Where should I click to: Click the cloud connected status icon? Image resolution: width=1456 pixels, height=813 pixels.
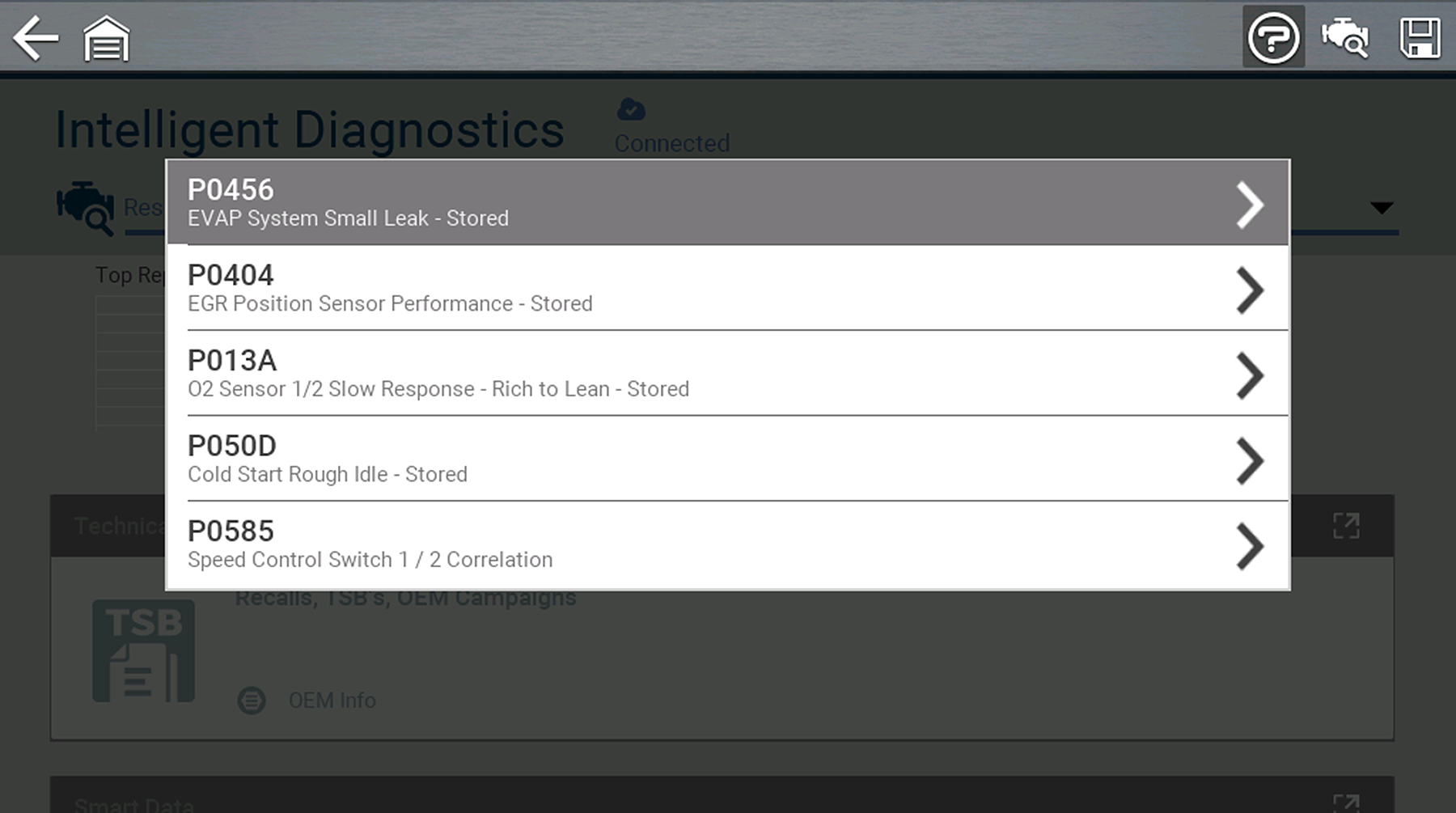(631, 109)
